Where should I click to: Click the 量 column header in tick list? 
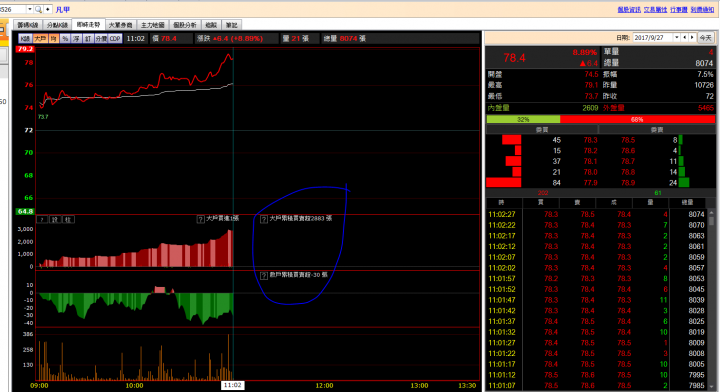pyautogui.click(x=650, y=202)
